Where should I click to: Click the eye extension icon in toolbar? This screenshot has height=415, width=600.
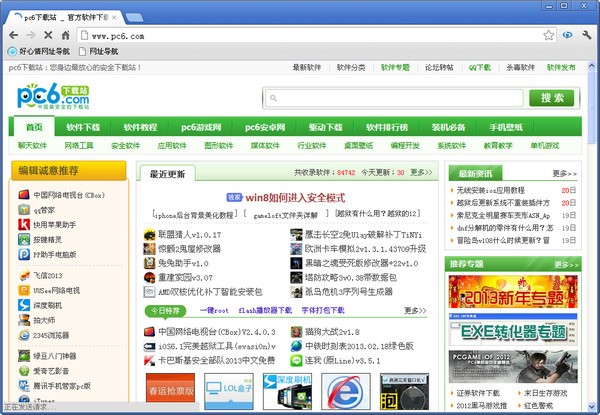coord(567,35)
